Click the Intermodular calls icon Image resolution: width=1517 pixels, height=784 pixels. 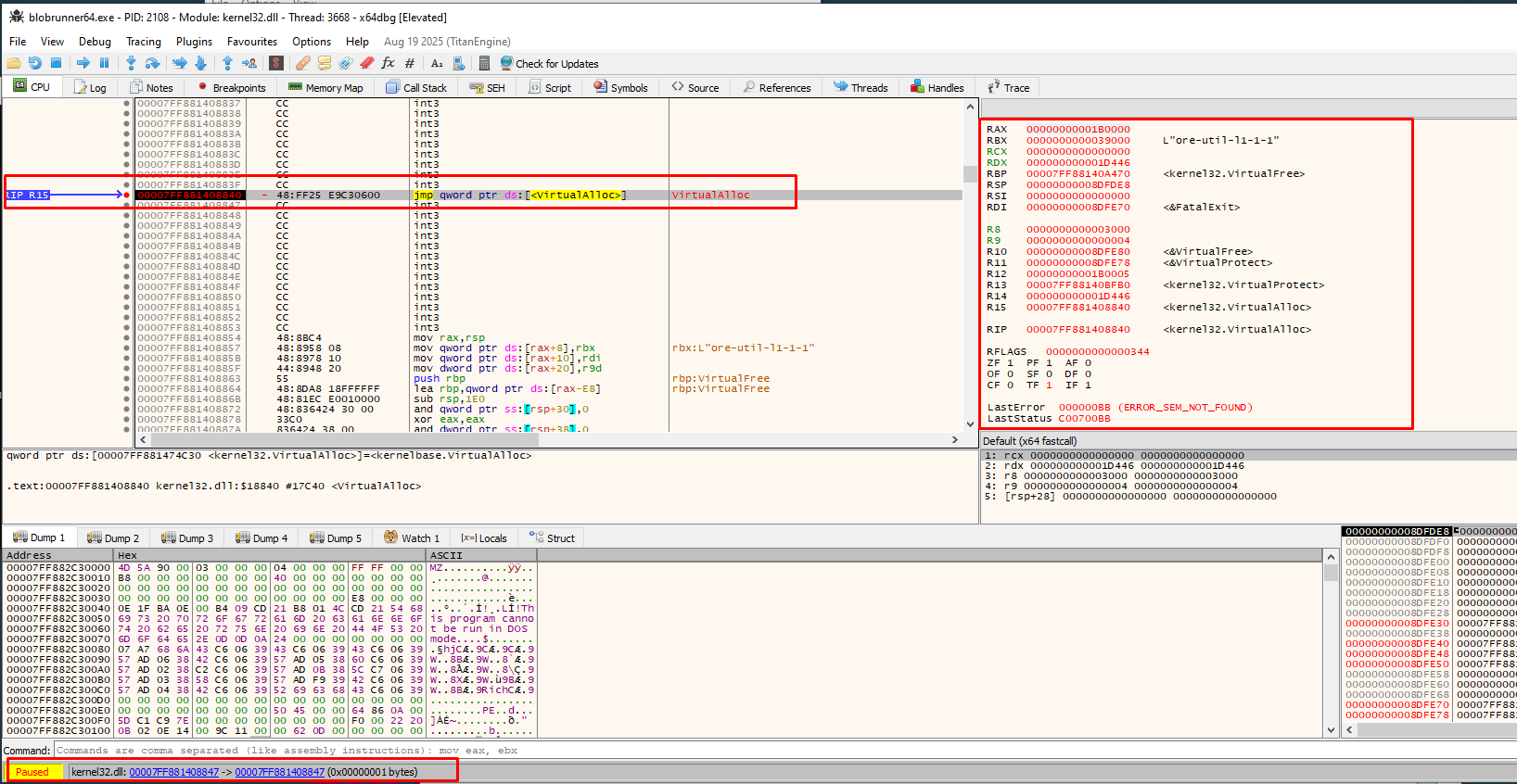pyautogui.click(x=457, y=63)
